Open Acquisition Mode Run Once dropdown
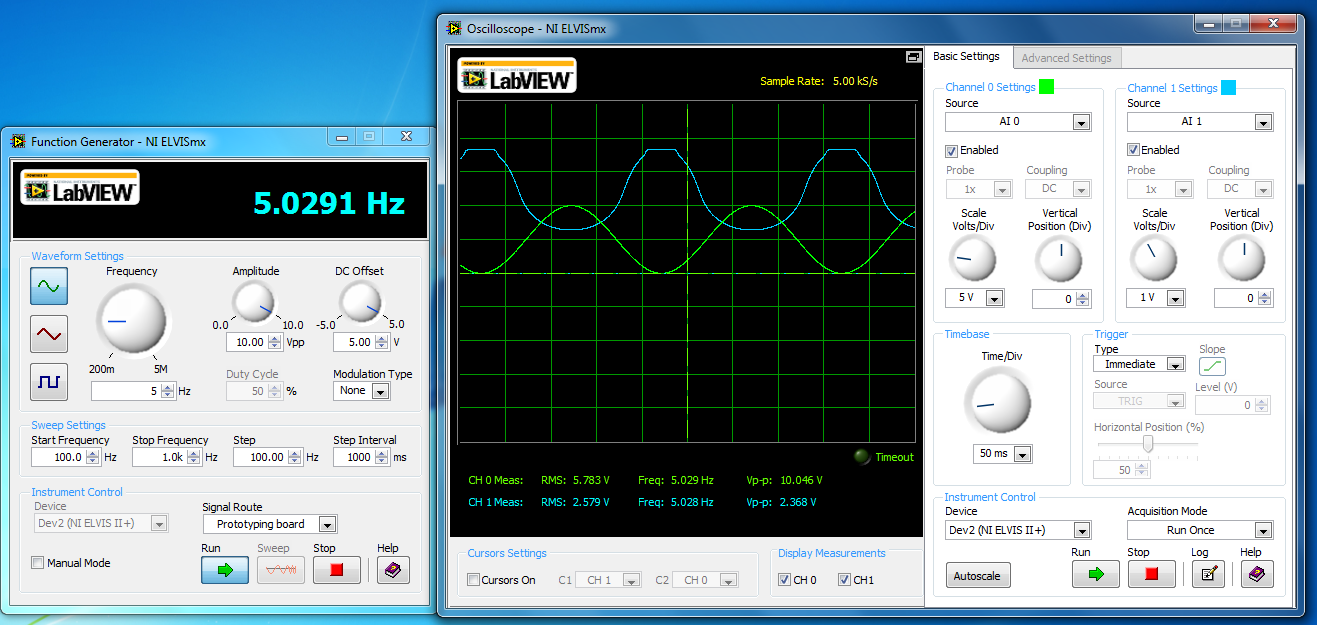This screenshot has height=625, width=1317. click(1200, 531)
